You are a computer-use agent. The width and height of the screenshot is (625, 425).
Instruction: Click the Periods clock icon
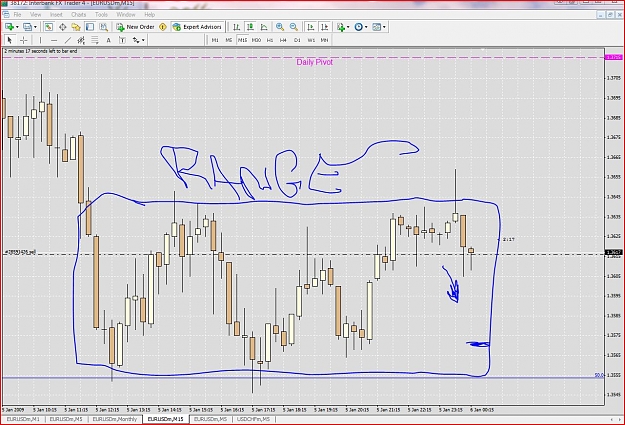[x=359, y=27]
